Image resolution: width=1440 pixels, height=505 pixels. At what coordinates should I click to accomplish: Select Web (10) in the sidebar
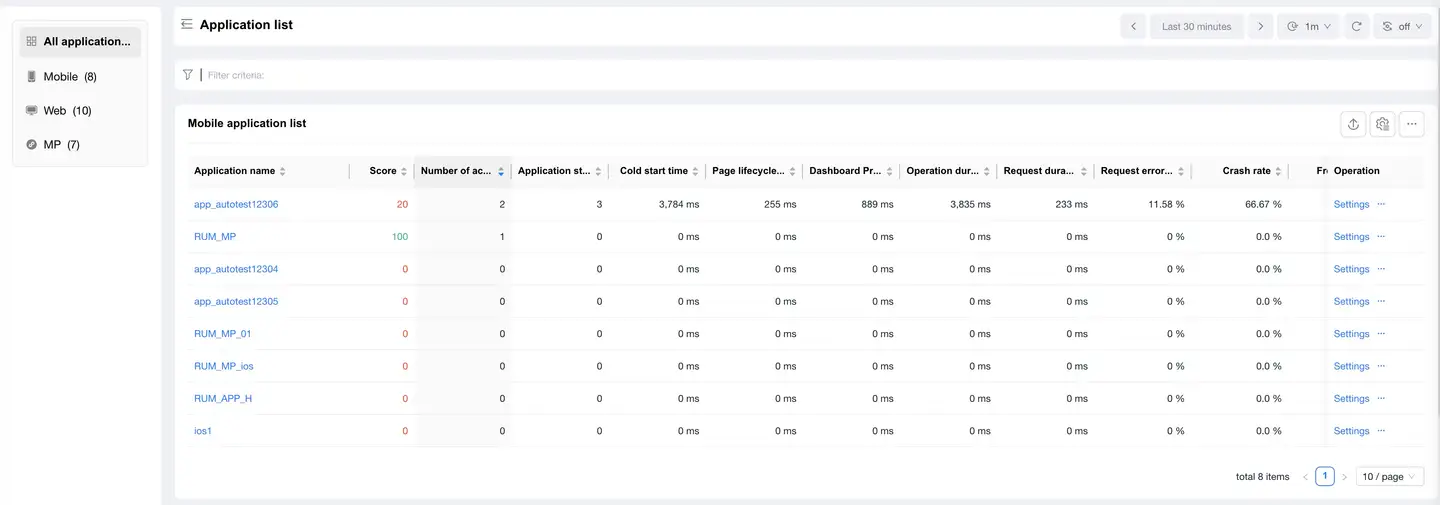[67, 111]
